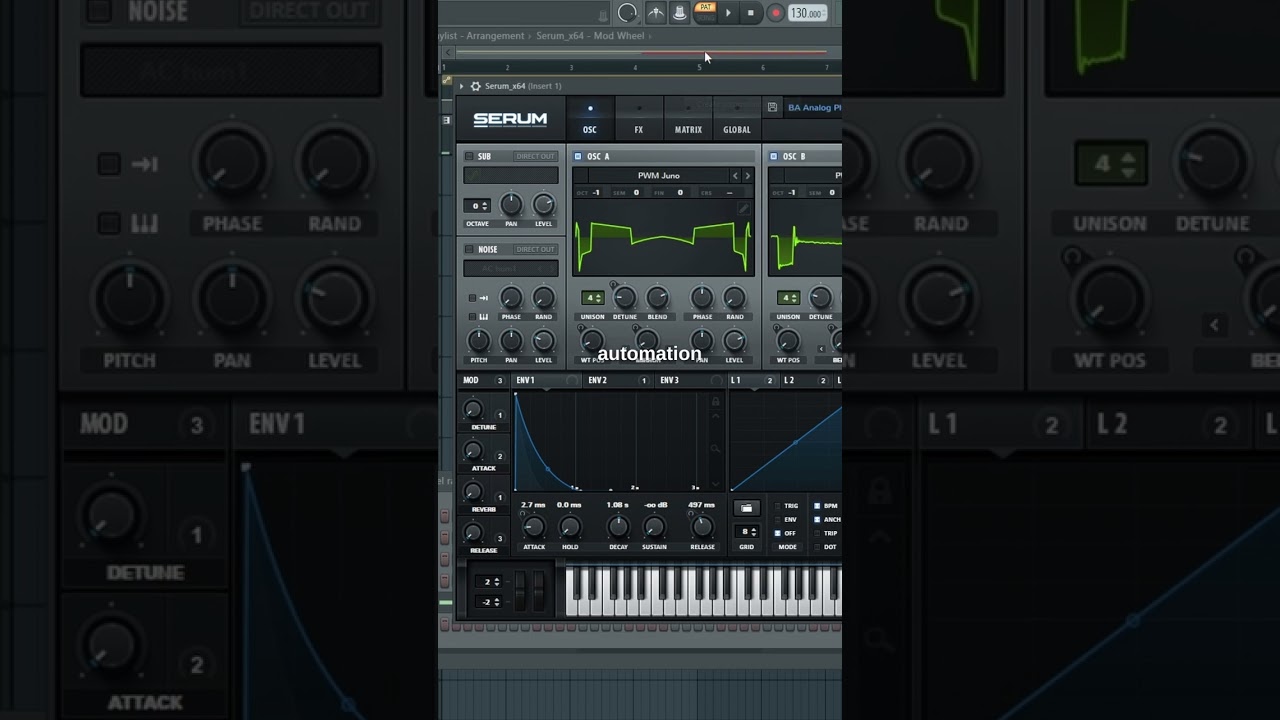
Task: Click the envelope zoom magnifier icon
Action: [x=715, y=449]
